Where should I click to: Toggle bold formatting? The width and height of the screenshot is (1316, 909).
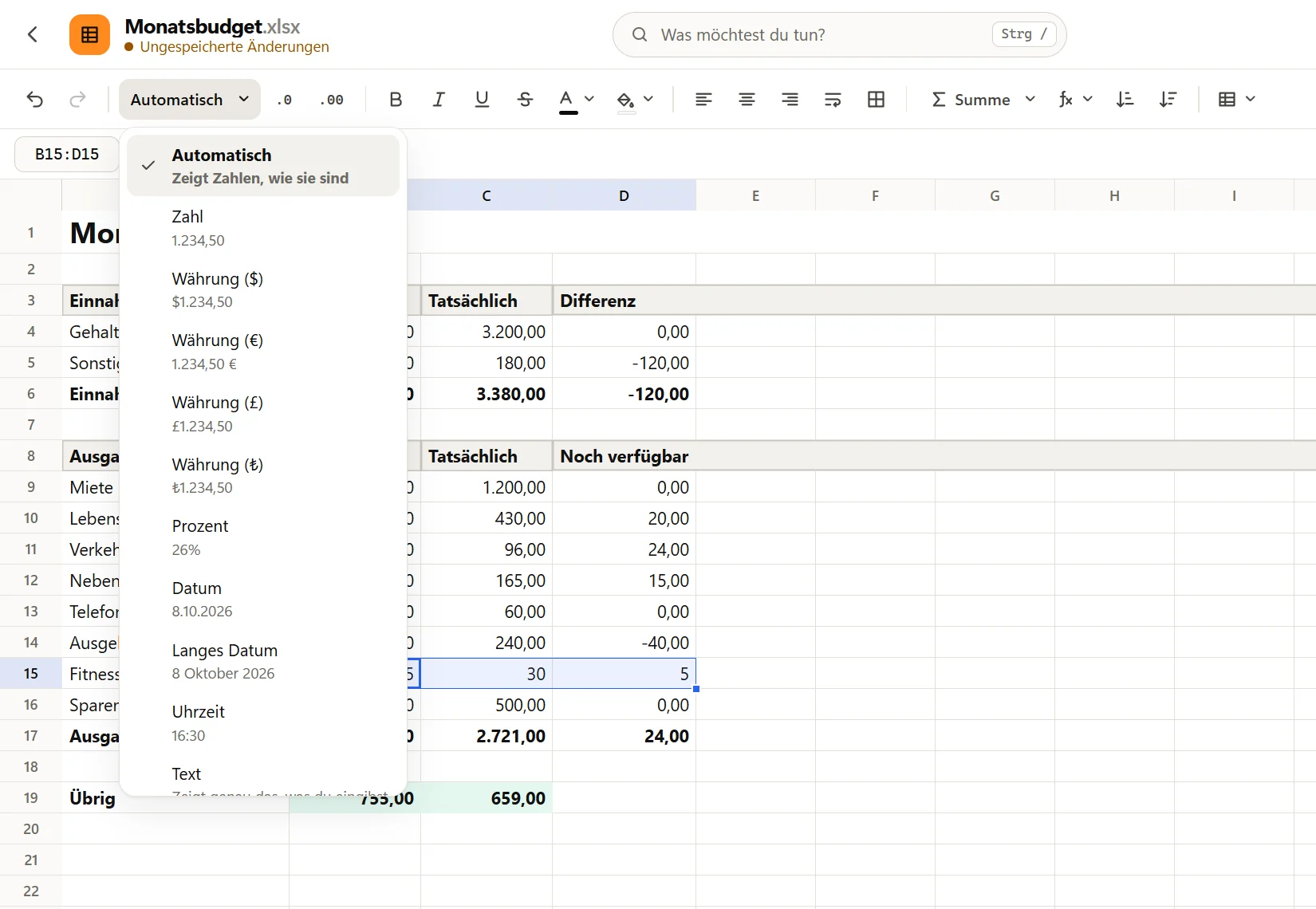click(x=396, y=100)
